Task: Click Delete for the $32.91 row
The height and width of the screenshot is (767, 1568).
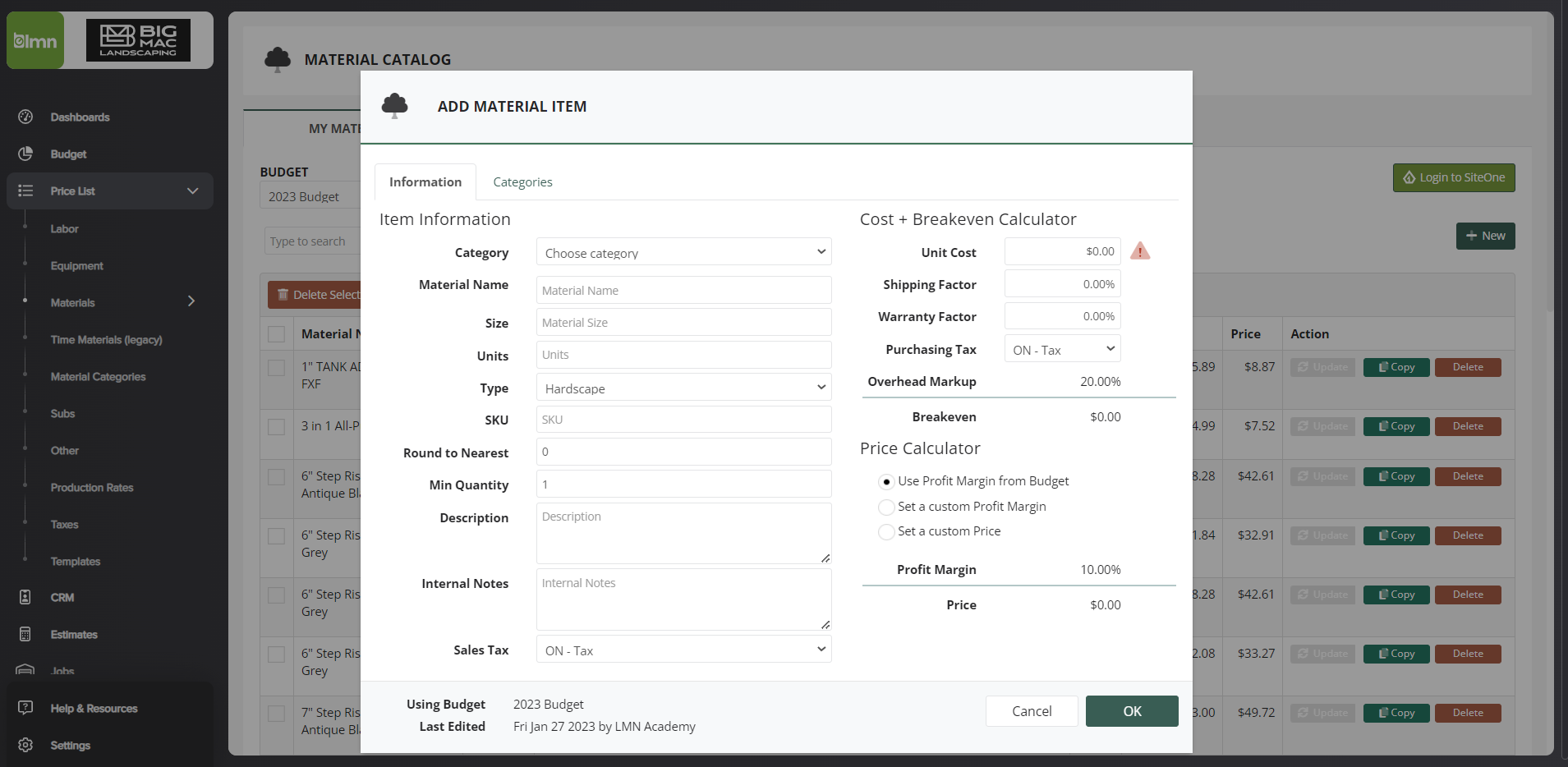Action: [1468, 535]
